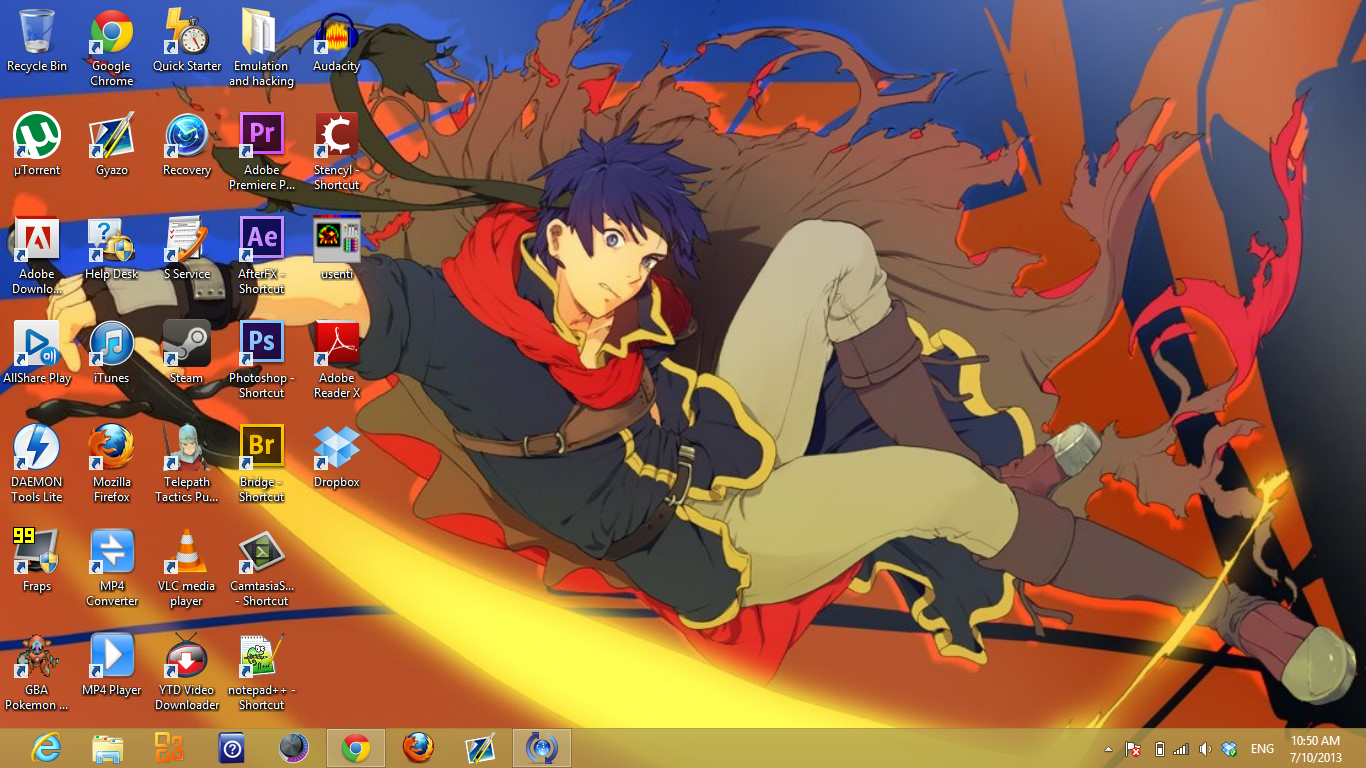This screenshot has height=768, width=1366.
Task: Click the Gyazo taskbar icon
Action: [480, 748]
